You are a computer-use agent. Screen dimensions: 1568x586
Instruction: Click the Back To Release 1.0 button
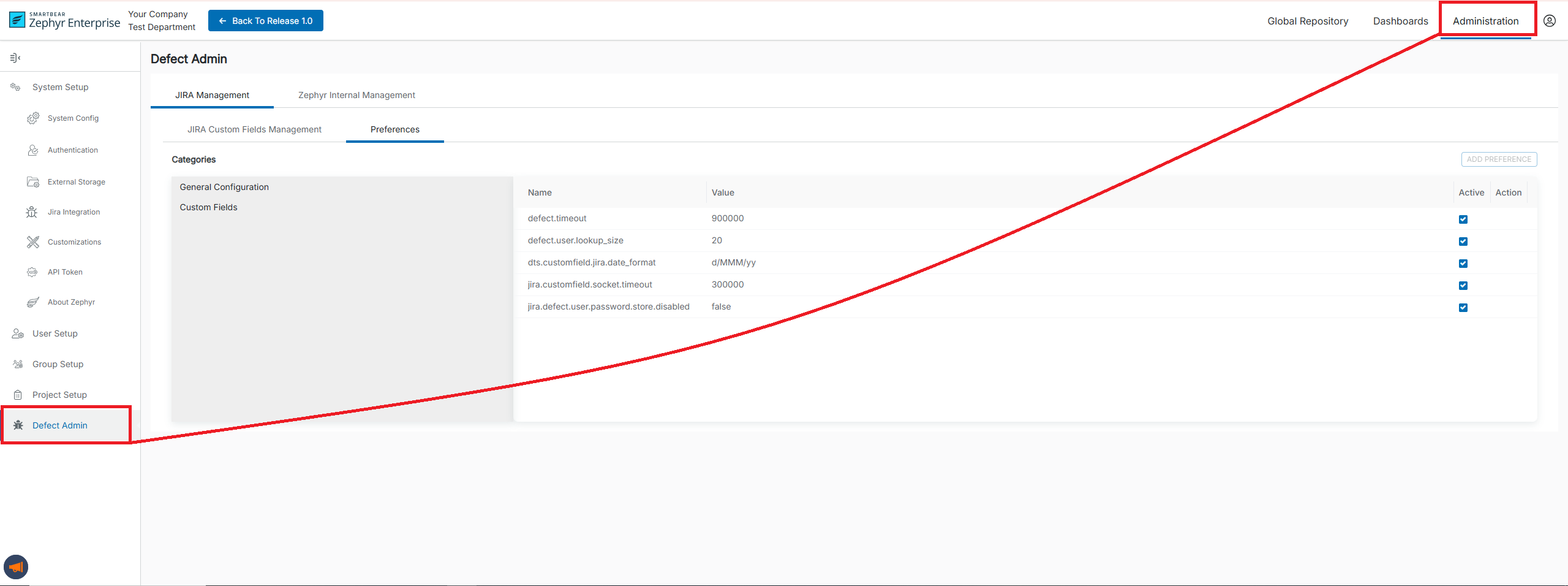(265, 20)
